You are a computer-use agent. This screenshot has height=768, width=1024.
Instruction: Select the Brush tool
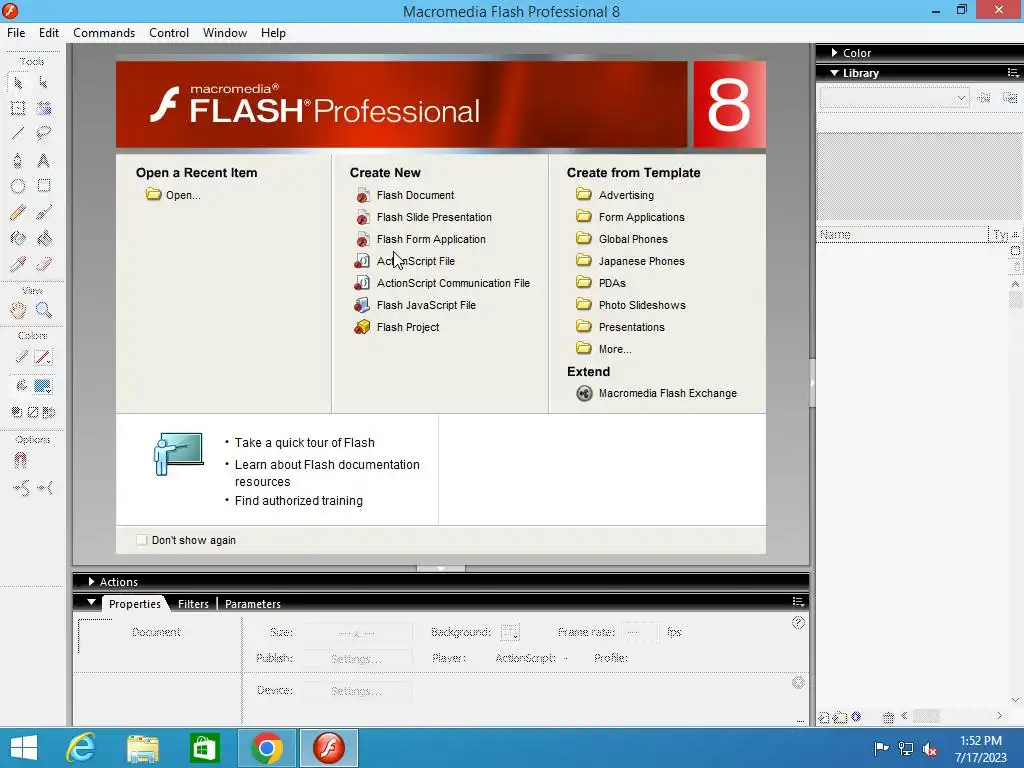click(x=44, y=212)
